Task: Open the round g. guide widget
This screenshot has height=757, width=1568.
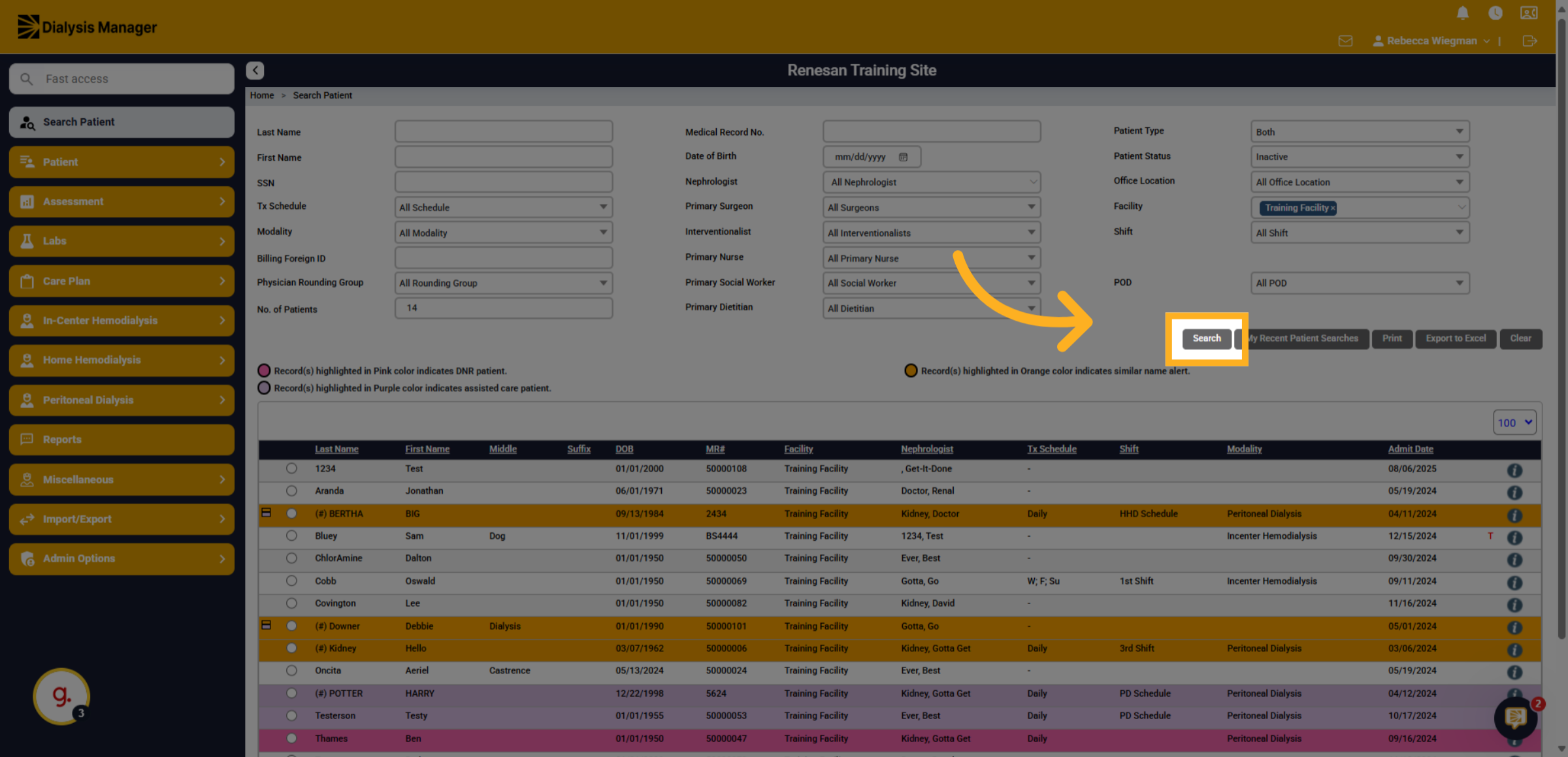Action: pyautogui.click(x=61, y=696)
